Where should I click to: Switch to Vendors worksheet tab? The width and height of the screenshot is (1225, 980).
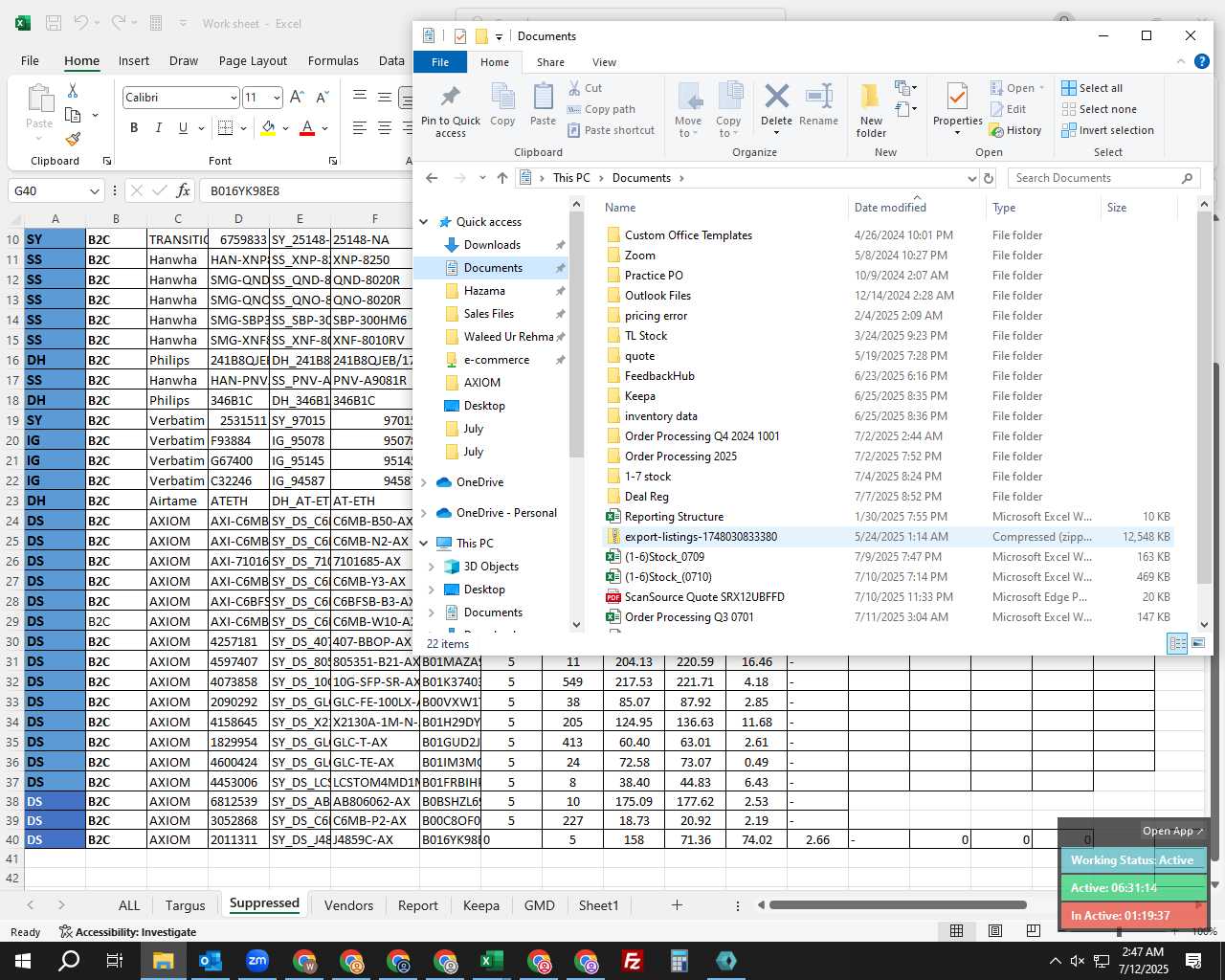coord(348,905)
